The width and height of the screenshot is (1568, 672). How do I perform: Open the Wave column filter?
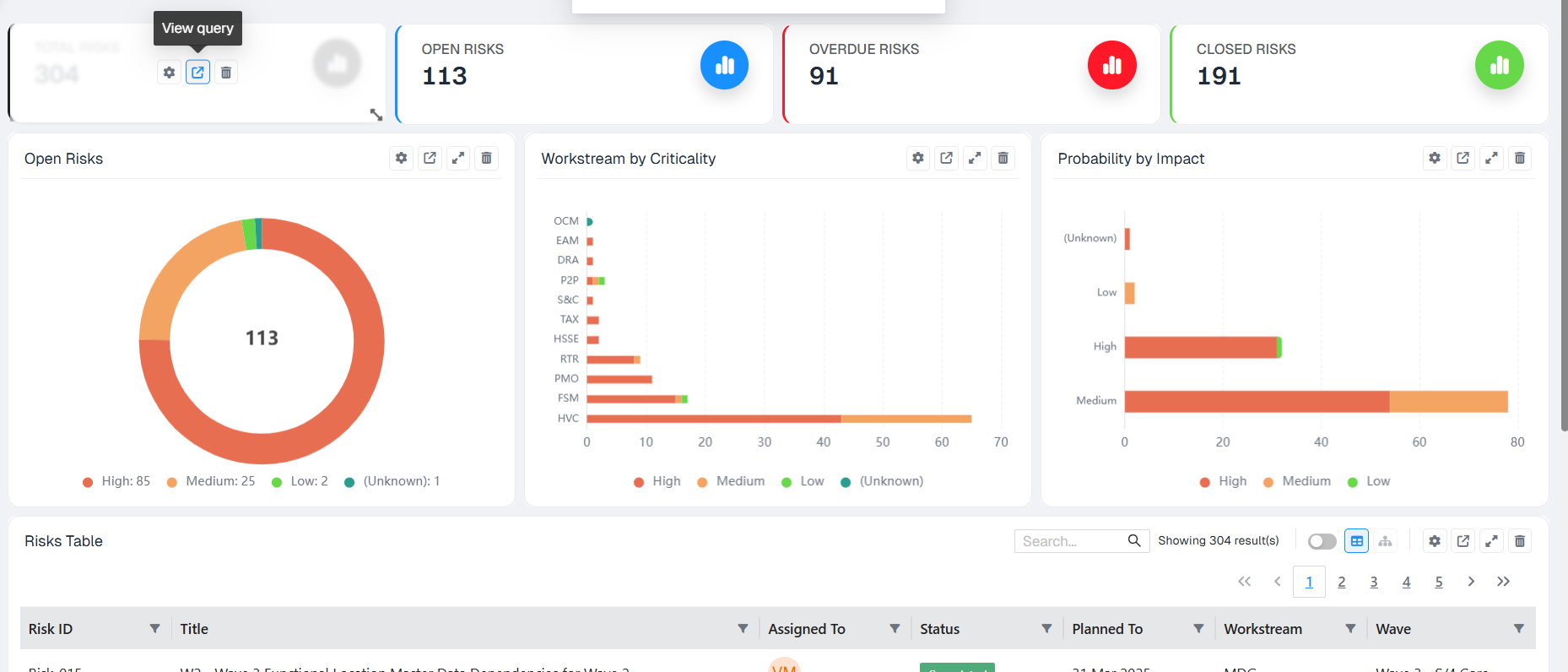[1519, 628]
